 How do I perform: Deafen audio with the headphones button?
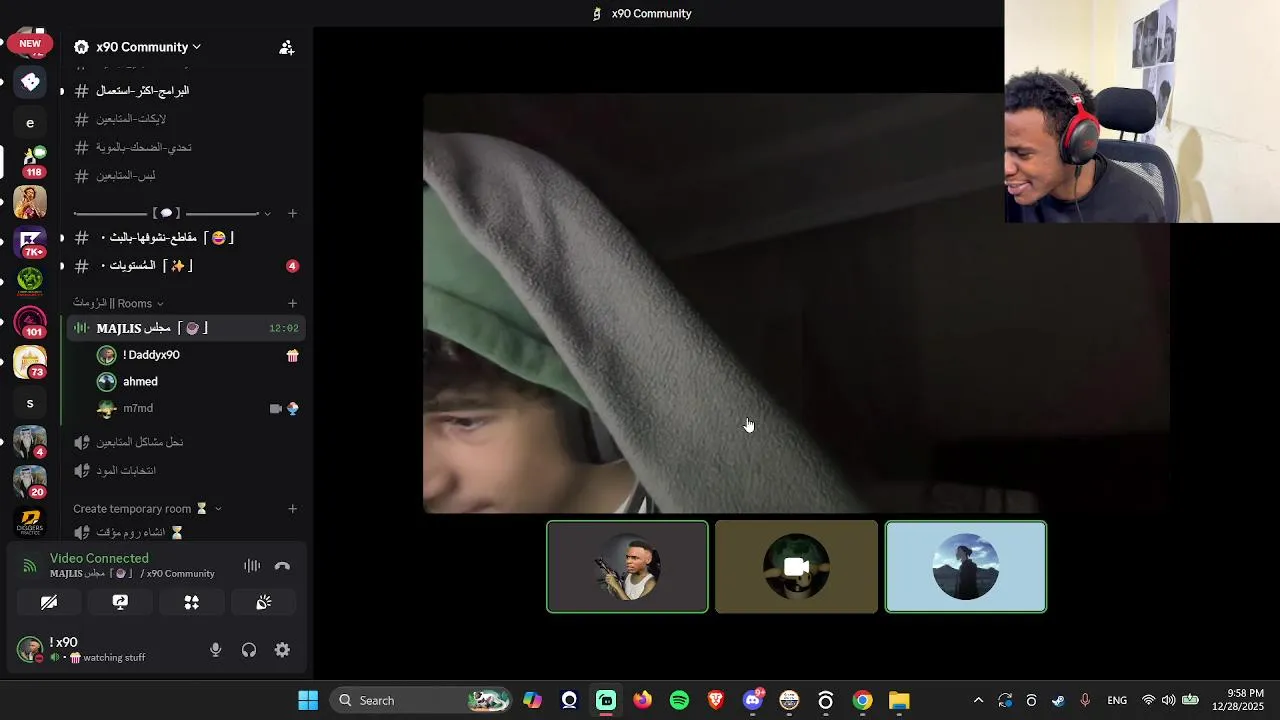tap(249, 650)
